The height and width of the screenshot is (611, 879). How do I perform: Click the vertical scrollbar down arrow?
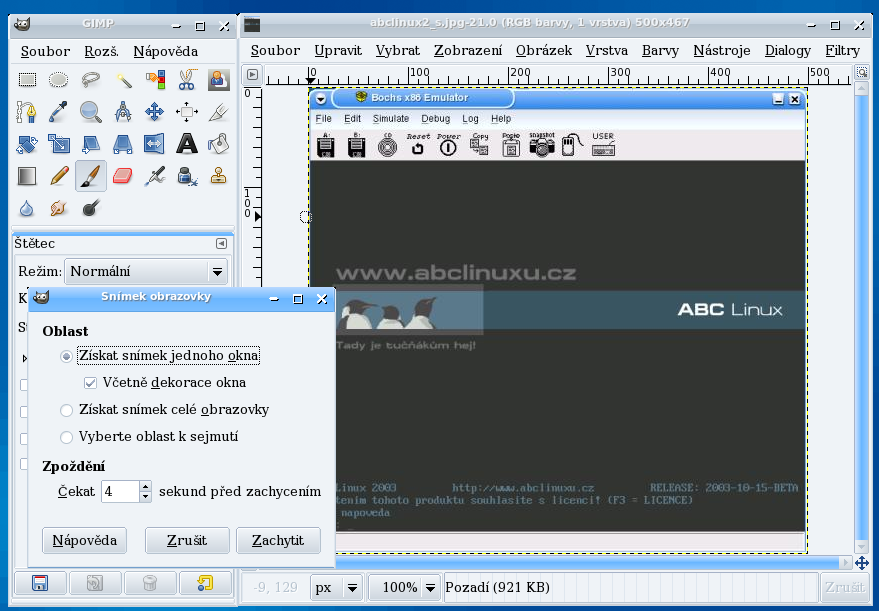(x=862, y=545)
